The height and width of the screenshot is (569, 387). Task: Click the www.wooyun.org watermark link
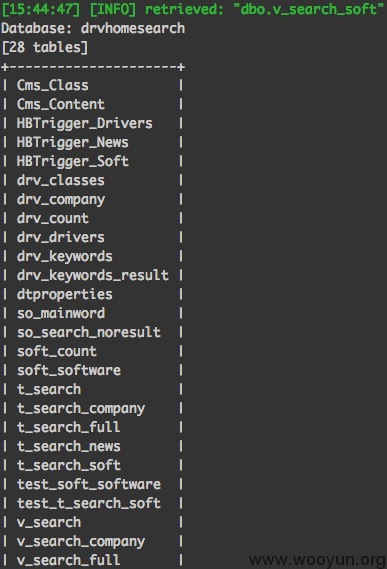(317, 560)
